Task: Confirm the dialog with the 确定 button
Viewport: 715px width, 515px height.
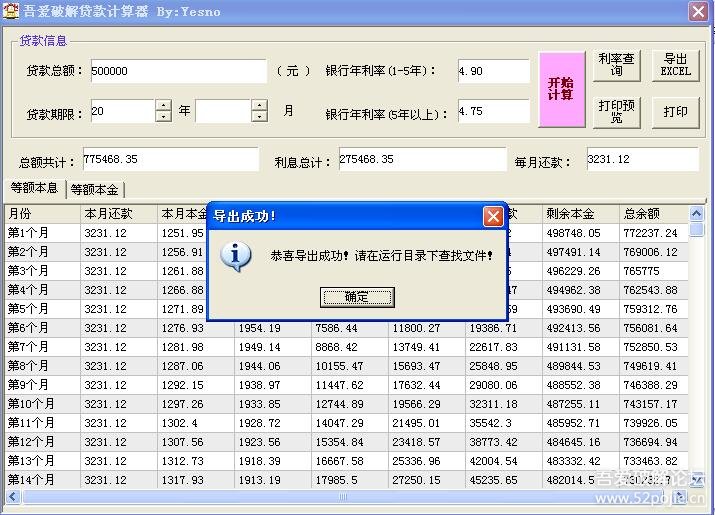Action: [357, 297]
